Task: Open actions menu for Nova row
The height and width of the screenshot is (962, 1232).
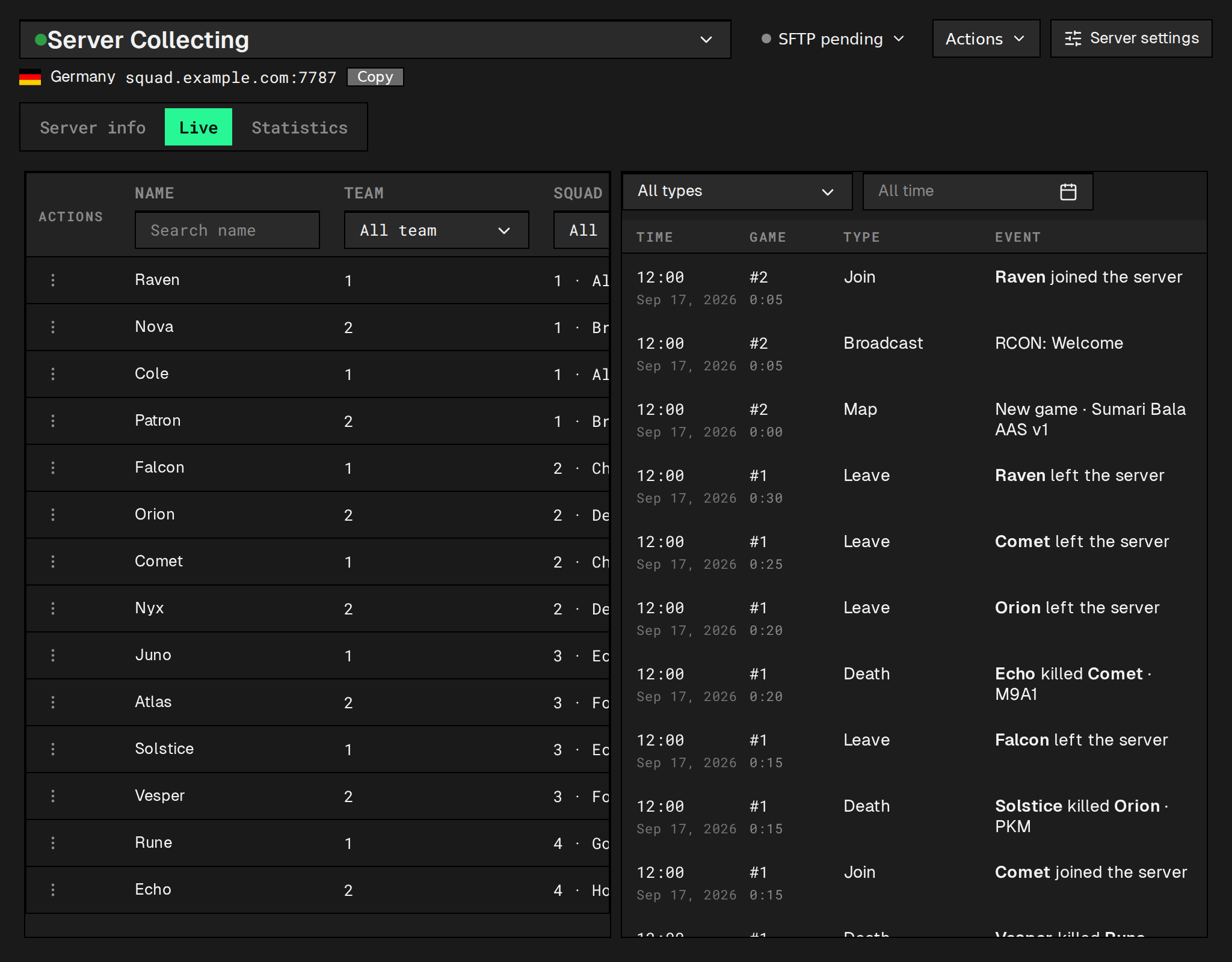Action: point(53,327)
